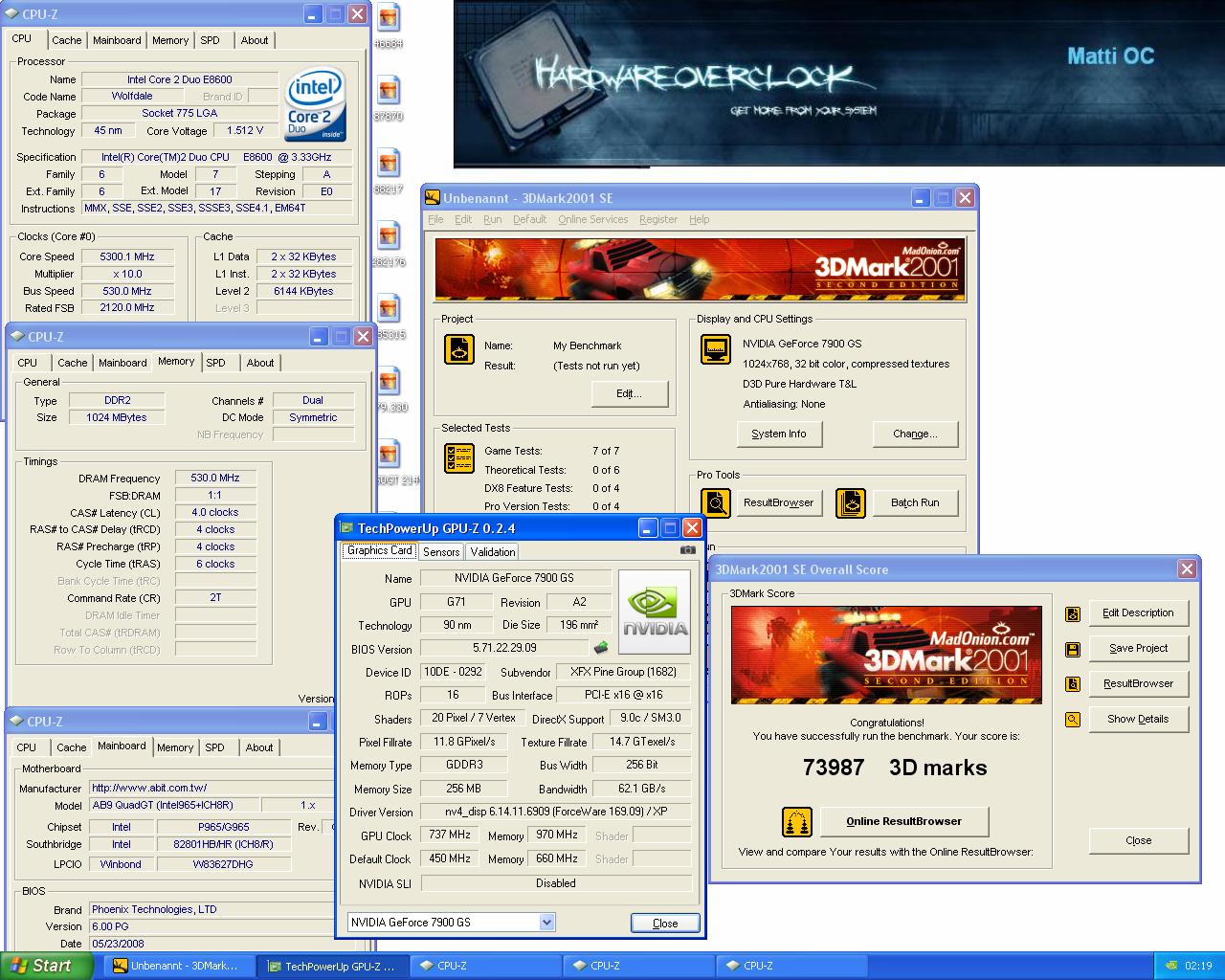Click the GPU-Z title bar icon
The width and height of the screenshot is (1225, 980).
pyautogui.click(x=346, y=528)
